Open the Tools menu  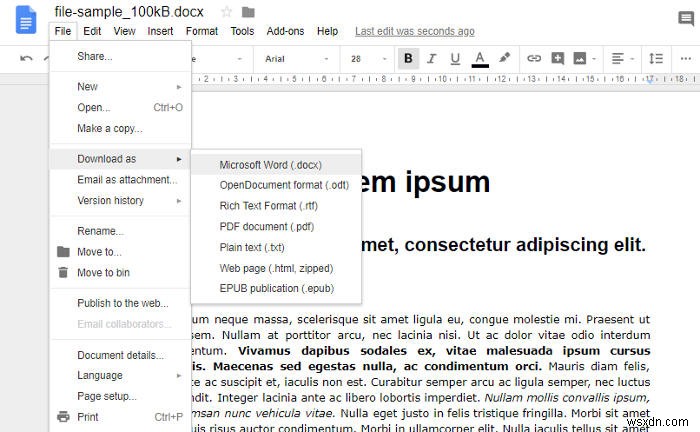tap(242, 31)
